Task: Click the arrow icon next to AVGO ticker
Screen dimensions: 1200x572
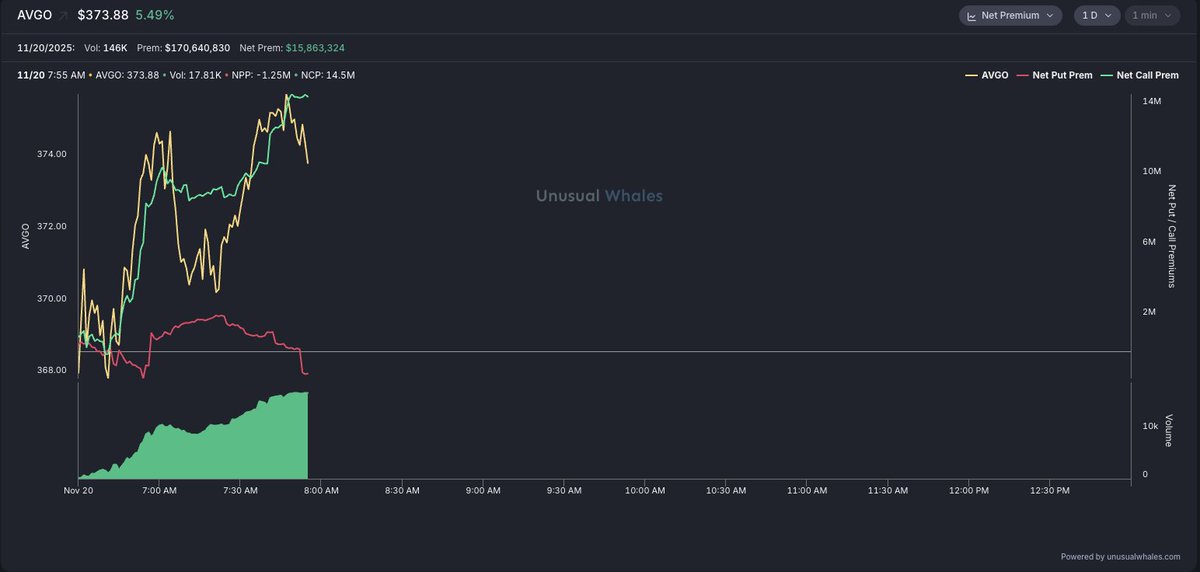Action: [x=64, y=16]
